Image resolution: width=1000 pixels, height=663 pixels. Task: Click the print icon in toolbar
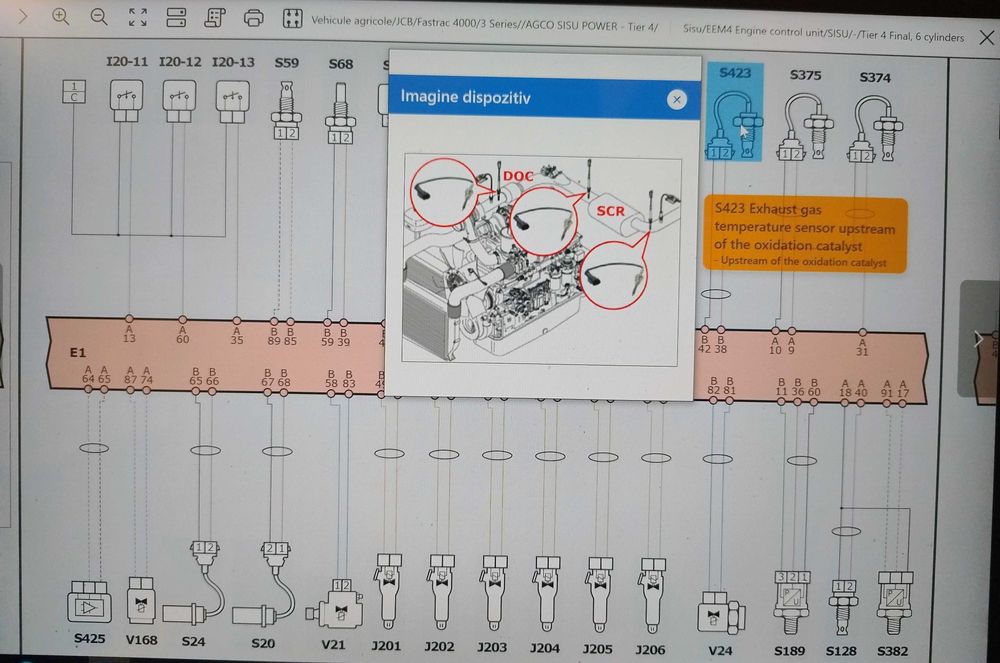tap(253, 18)
